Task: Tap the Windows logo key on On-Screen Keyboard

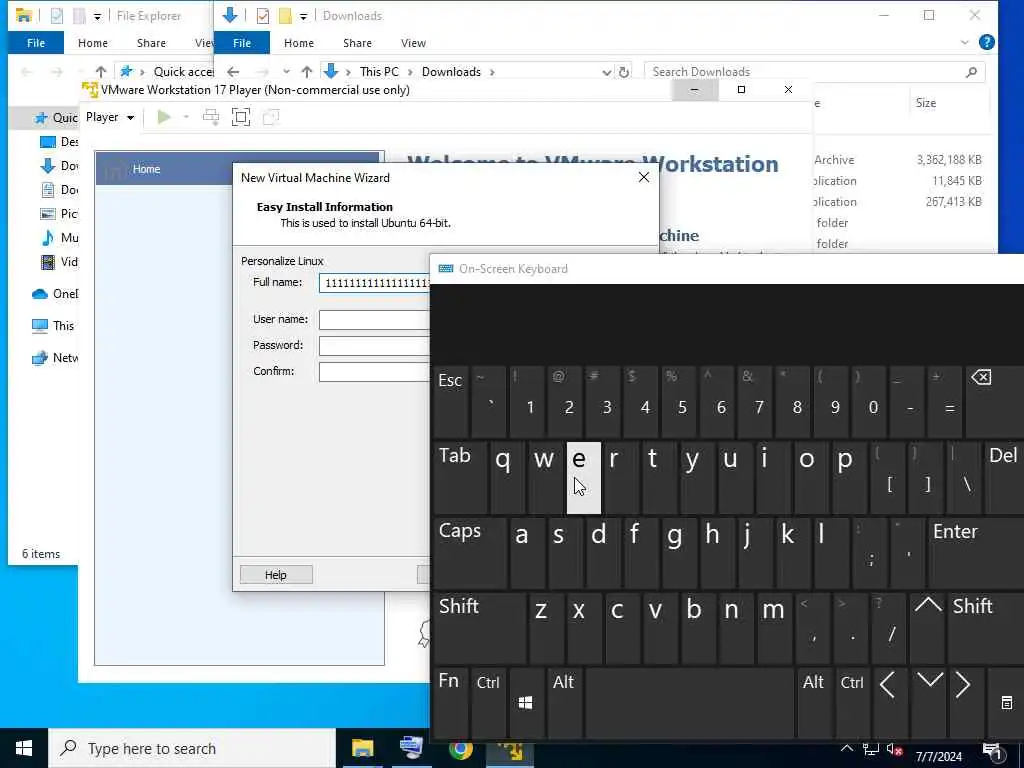Action: (526, 702)
